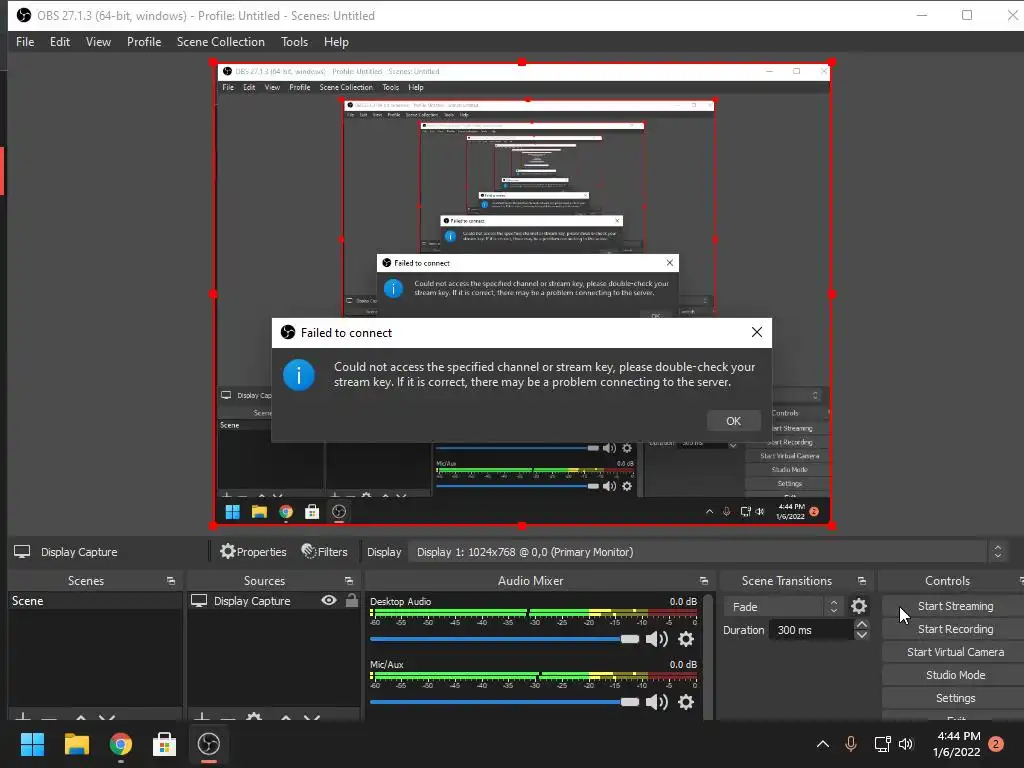Open the Tools menu

(x=295, y=42)
